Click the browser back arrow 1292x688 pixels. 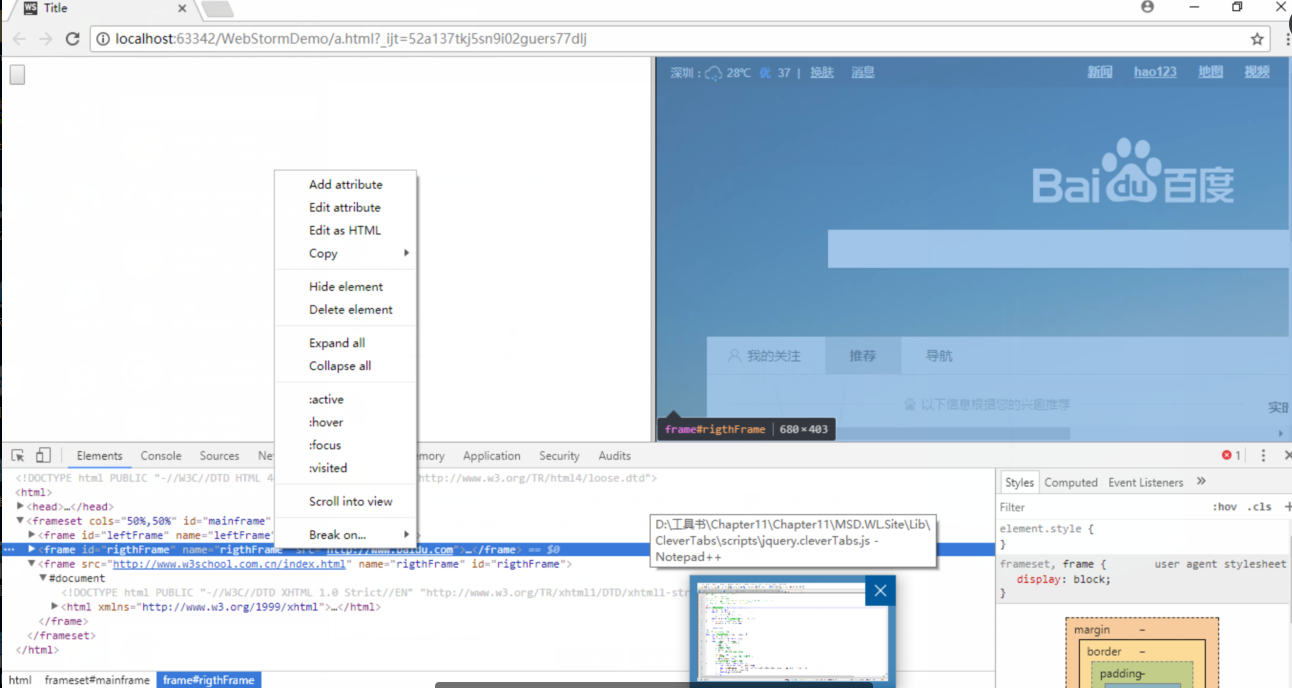click(x=19, y=39)
